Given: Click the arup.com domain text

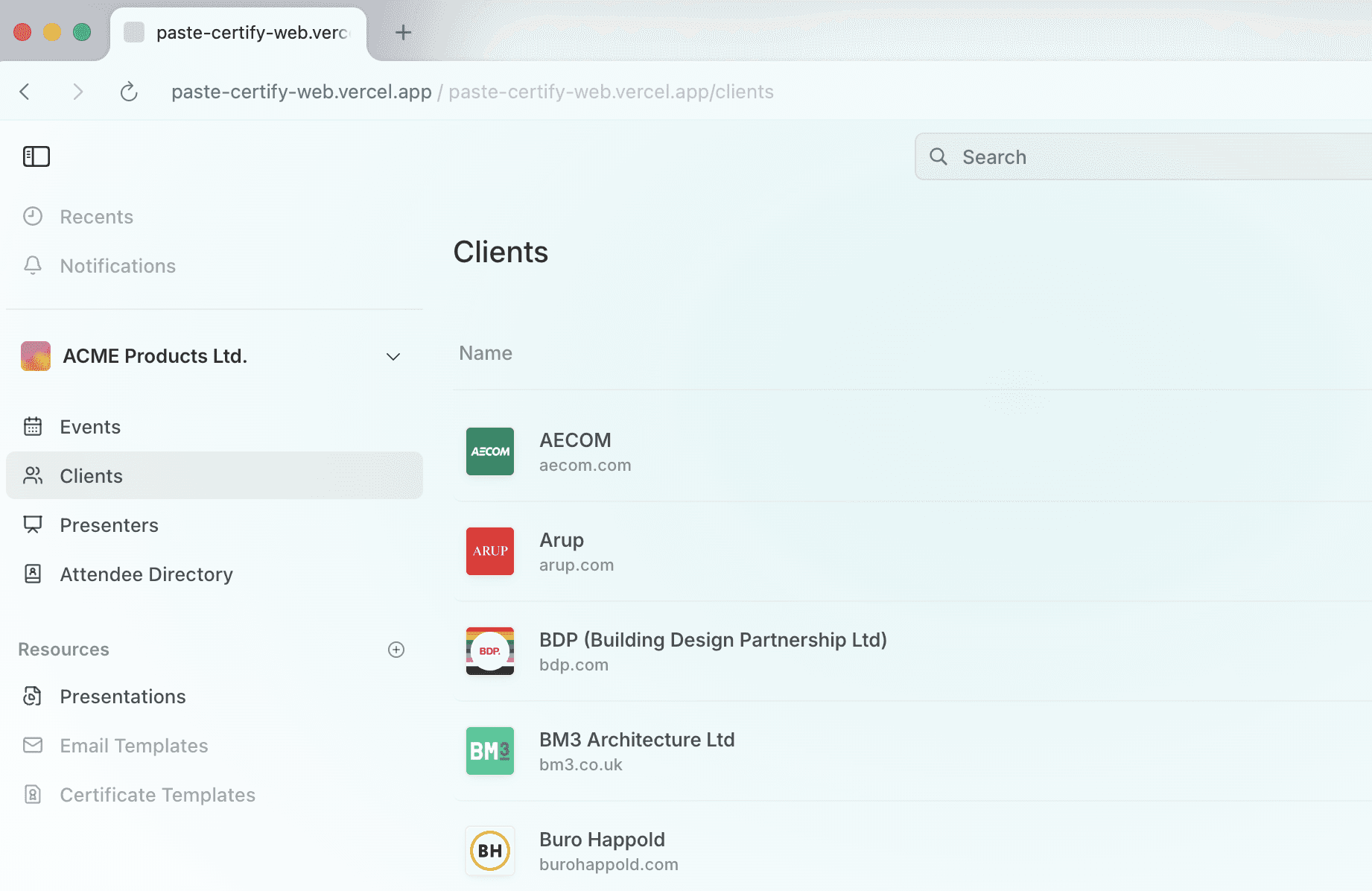Looking at the screenshot, I should click(577, 565).
